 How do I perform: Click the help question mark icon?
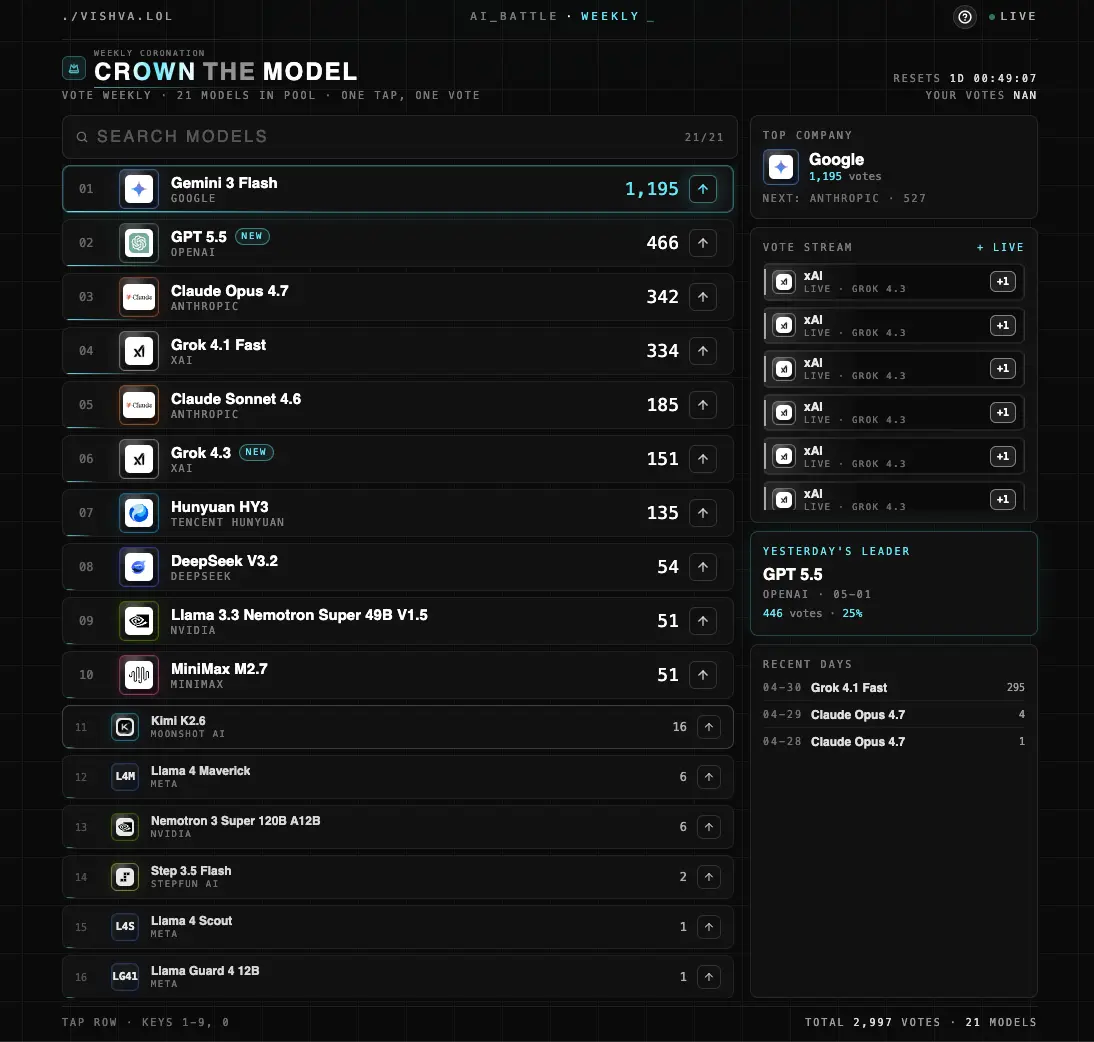click(x=964, y=17)
